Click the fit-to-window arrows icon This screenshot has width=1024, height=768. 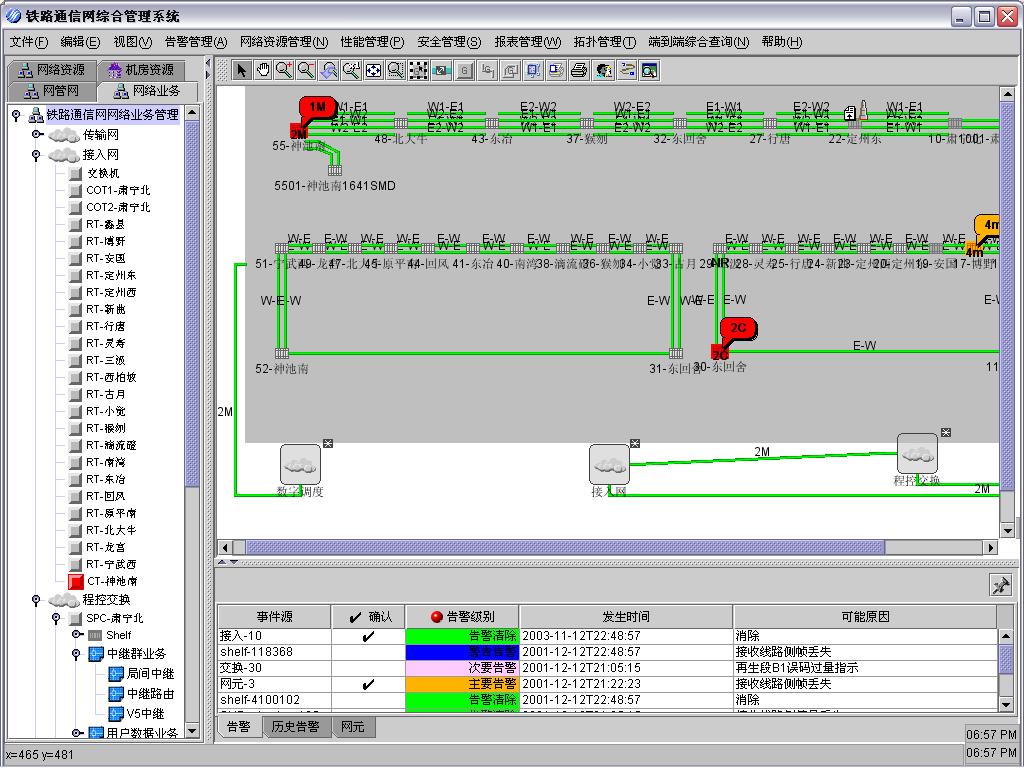[373, 70]
